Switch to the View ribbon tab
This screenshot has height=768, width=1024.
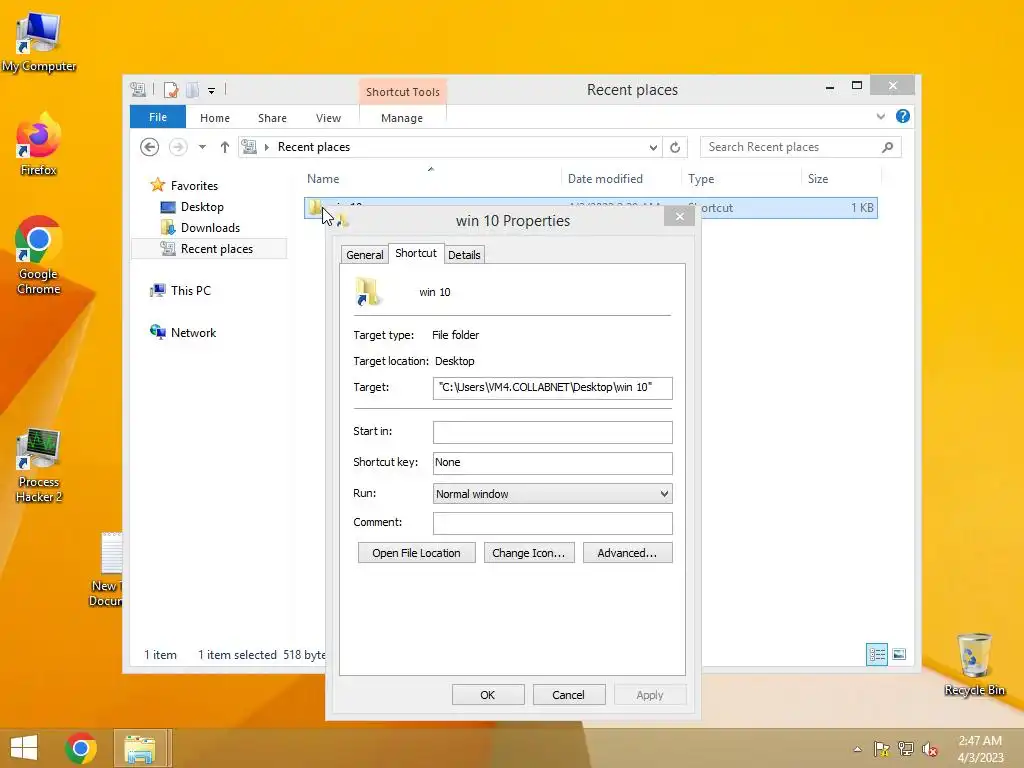pyautogui.click(x=328, y=118)
